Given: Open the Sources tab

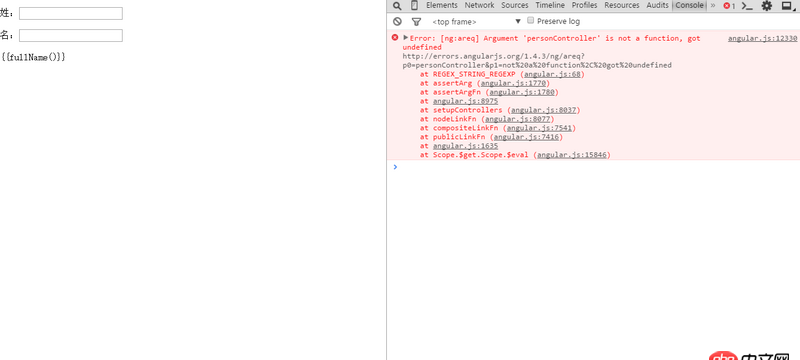Looking at the screenshot, I should pyautogui.click(x=515, y=5).
